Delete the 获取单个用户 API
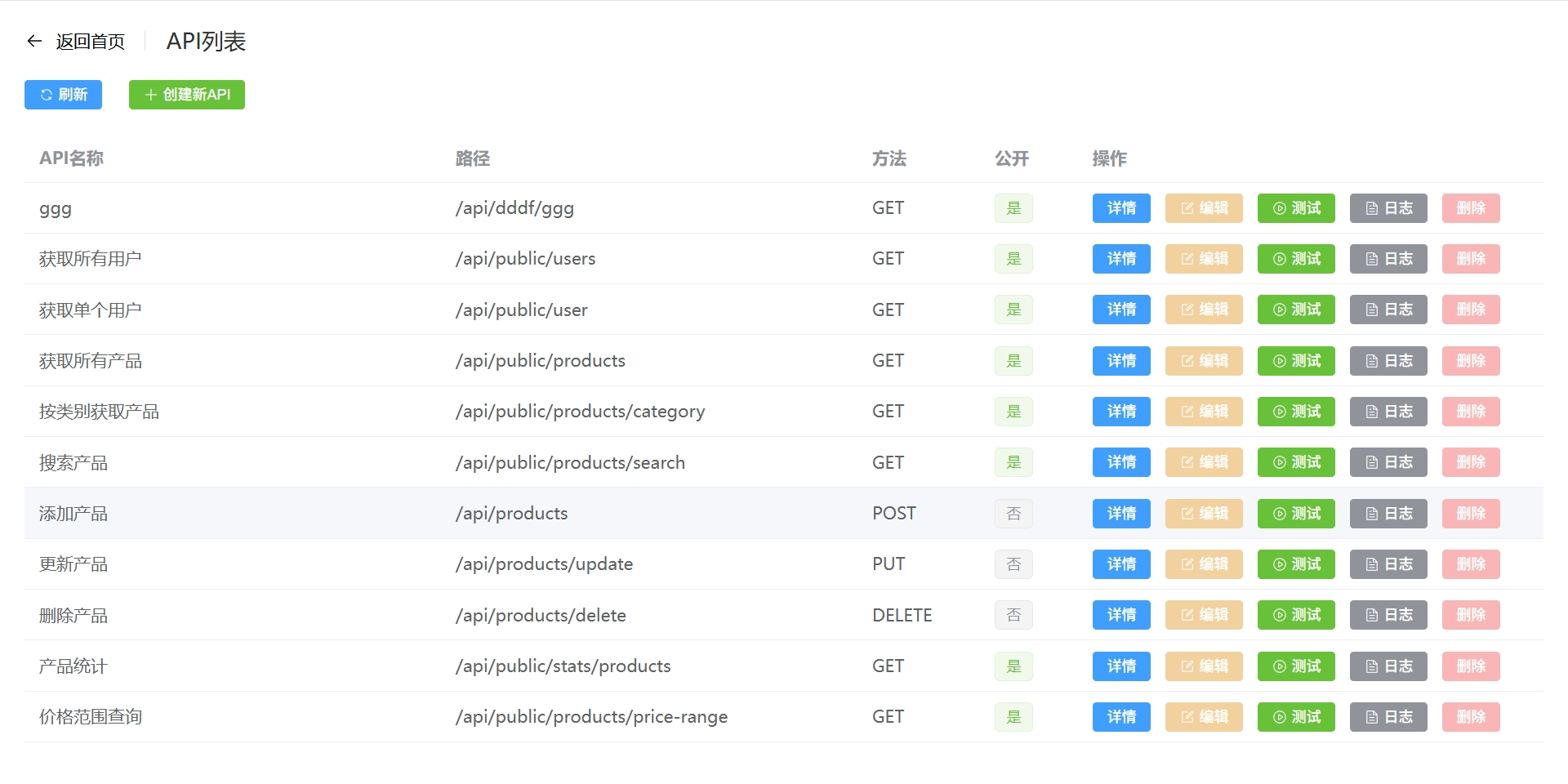Screen dimensions: 1568x784 (x=1471, y=310)
